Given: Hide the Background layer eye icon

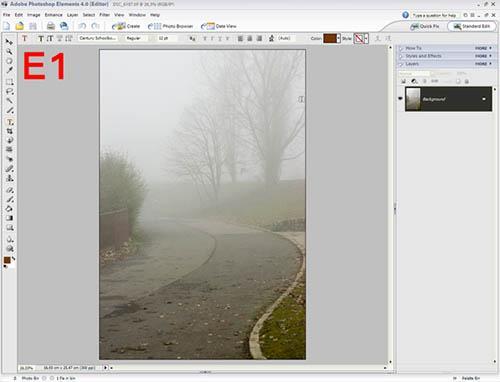Looking at the screenshot, I should pyautogui.click(x=400, y=98).
